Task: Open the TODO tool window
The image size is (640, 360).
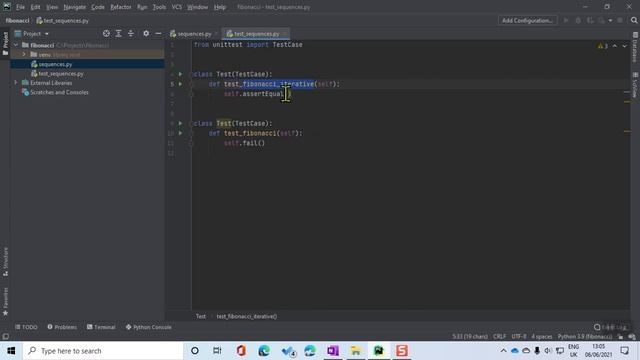Action: [26, 327]
